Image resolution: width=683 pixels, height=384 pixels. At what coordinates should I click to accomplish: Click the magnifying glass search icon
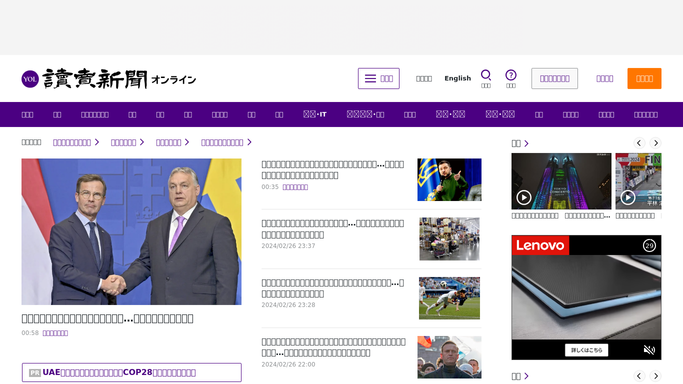click(x=486, y=75)
